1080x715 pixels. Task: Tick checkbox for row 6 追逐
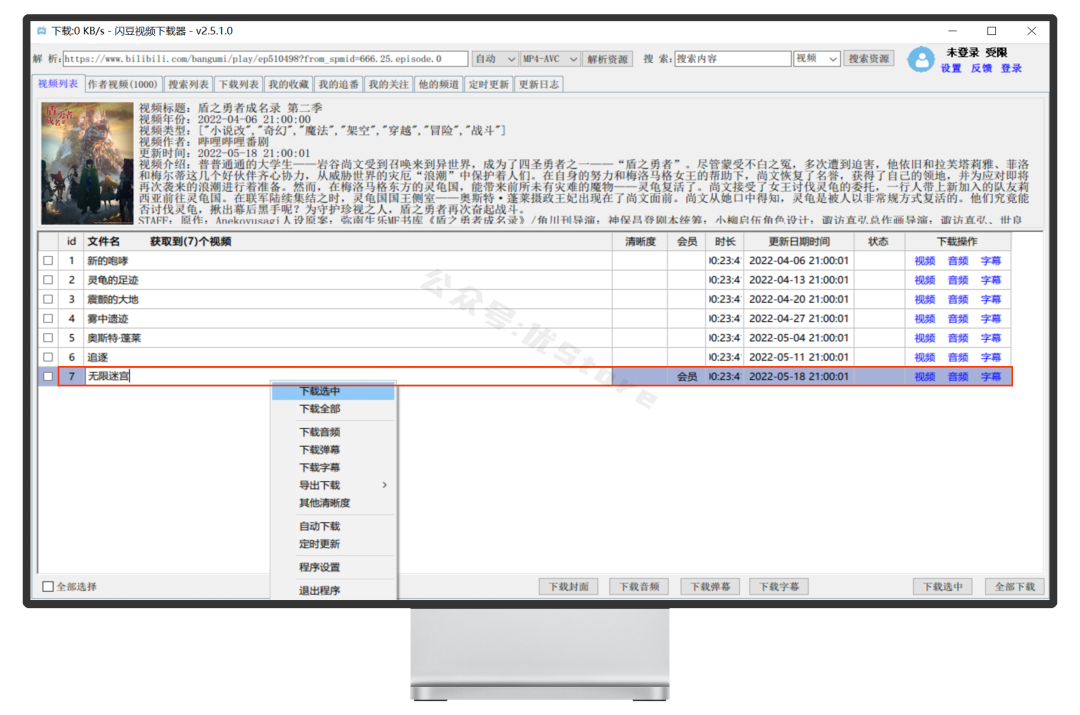48,358
